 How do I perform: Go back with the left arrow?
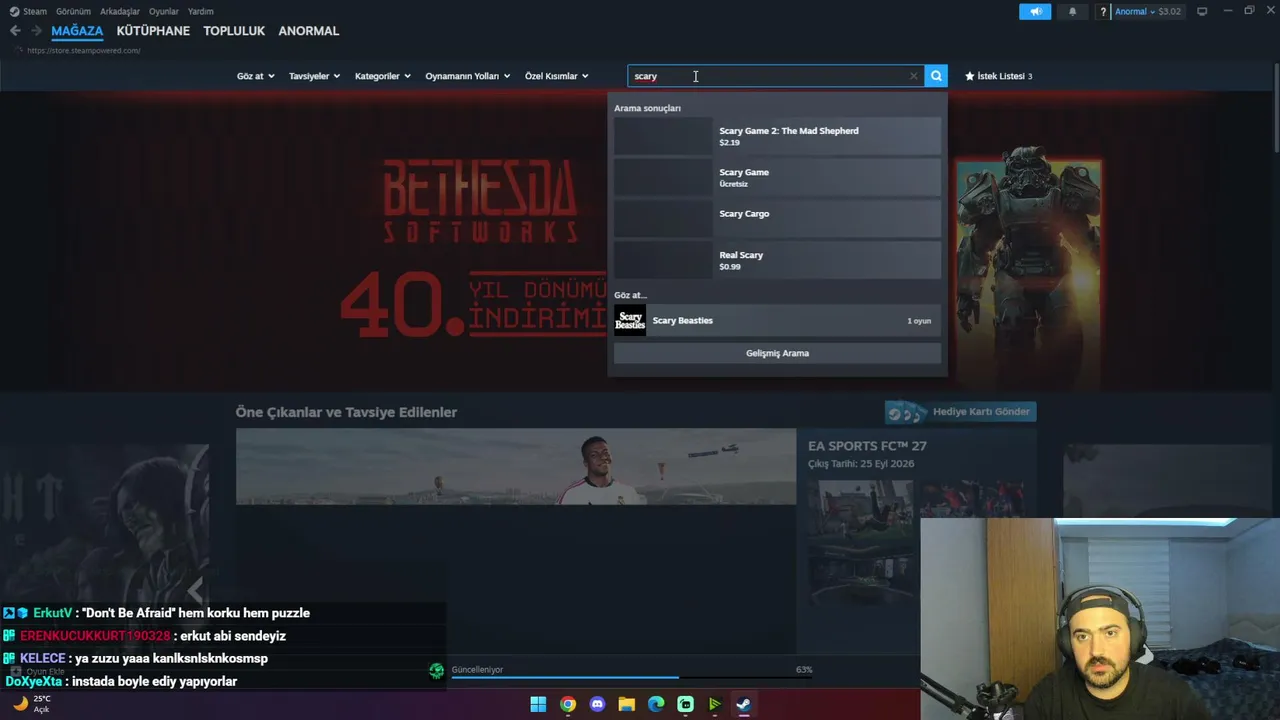[x=15, y=31]
